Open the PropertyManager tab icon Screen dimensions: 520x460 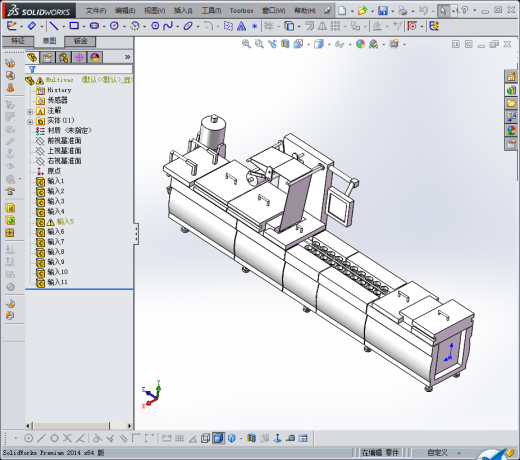[47, 58]
